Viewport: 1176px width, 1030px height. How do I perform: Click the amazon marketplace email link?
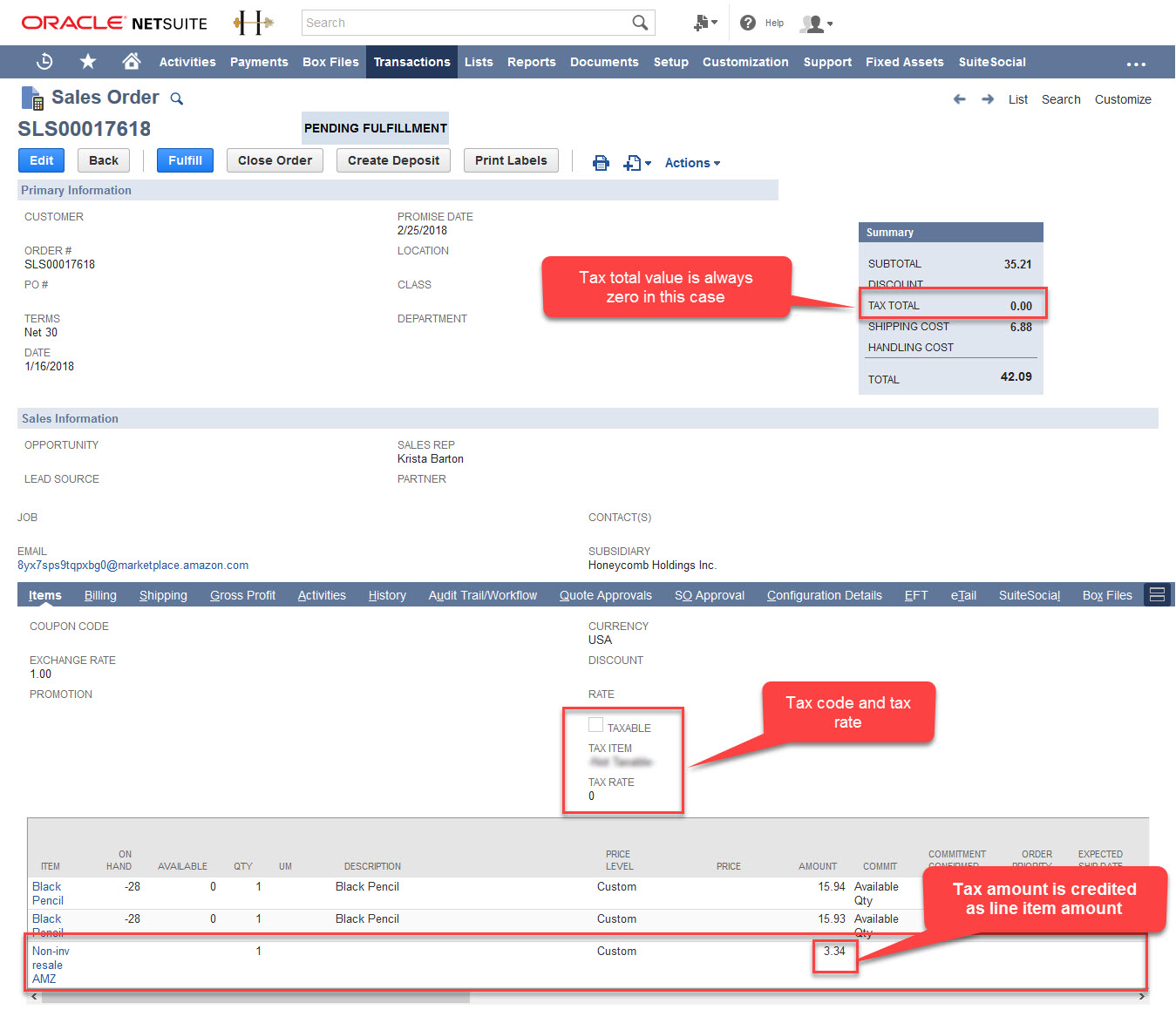coord(133,566)
